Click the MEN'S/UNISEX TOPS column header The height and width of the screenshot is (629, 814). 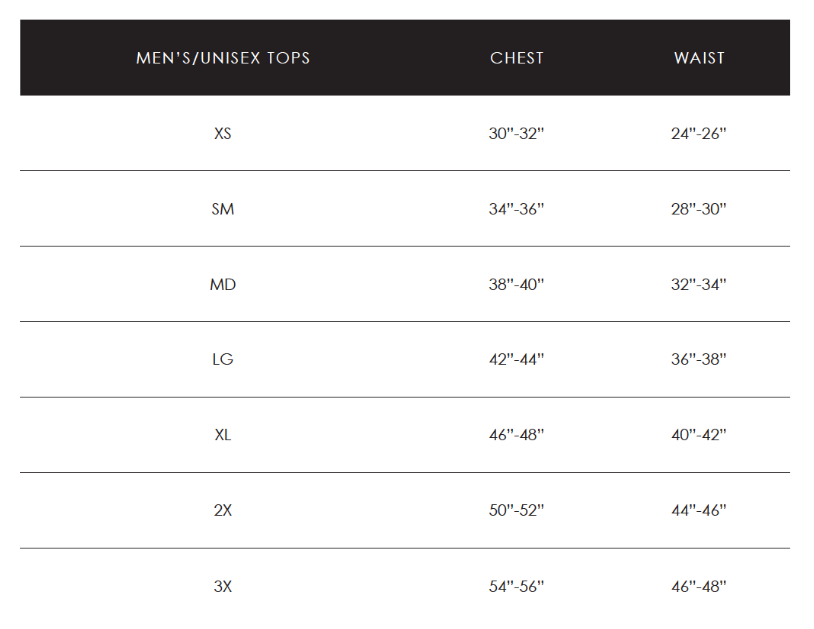pos(223,58)
